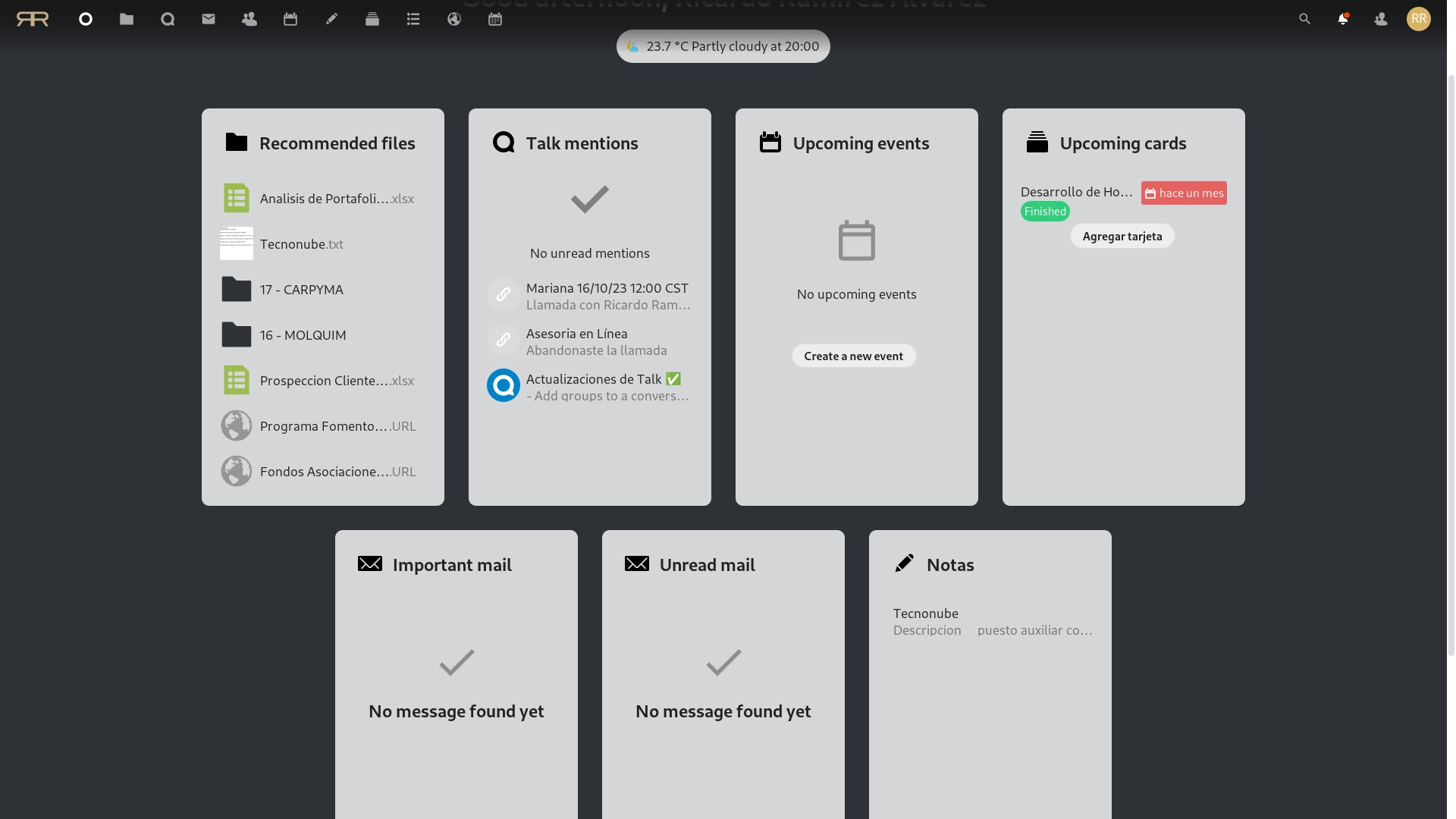Open 17 - CARPYMA folder
Screen dimensions: 1456x819
coord(301,290)
